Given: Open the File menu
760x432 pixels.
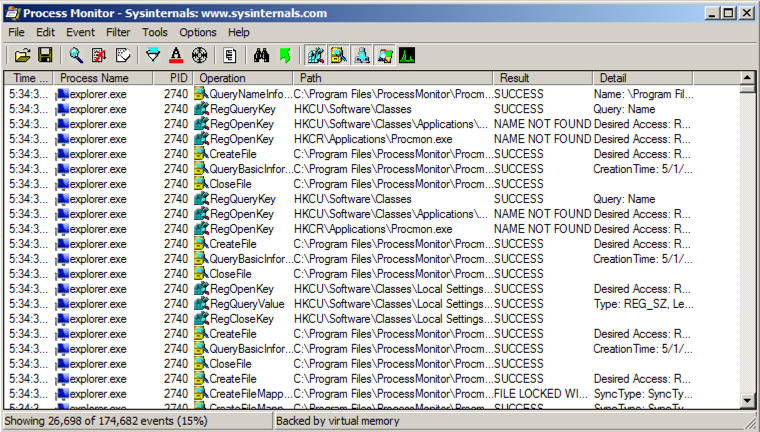Looking at the screenshot, I should pyautogui.click(x=16, y=32).
